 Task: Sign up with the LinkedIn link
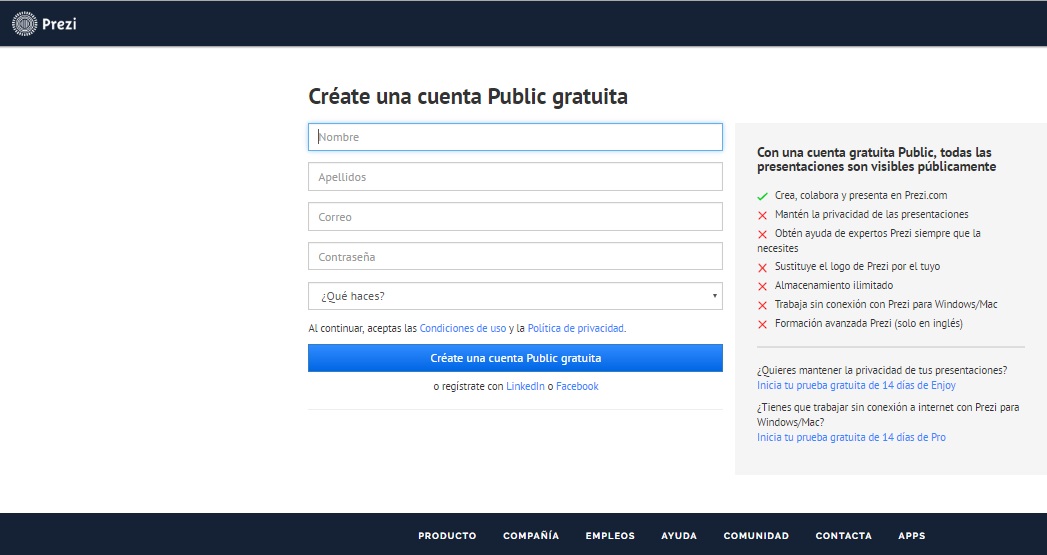point(525,386)
